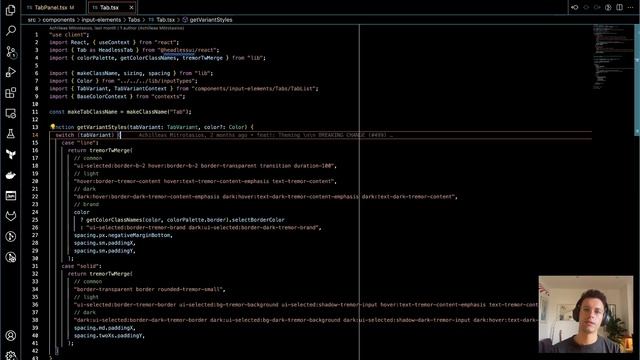Click line number 31 in the gutter
Viewport: 640px width, 360px height.
(x=35, y=266)
